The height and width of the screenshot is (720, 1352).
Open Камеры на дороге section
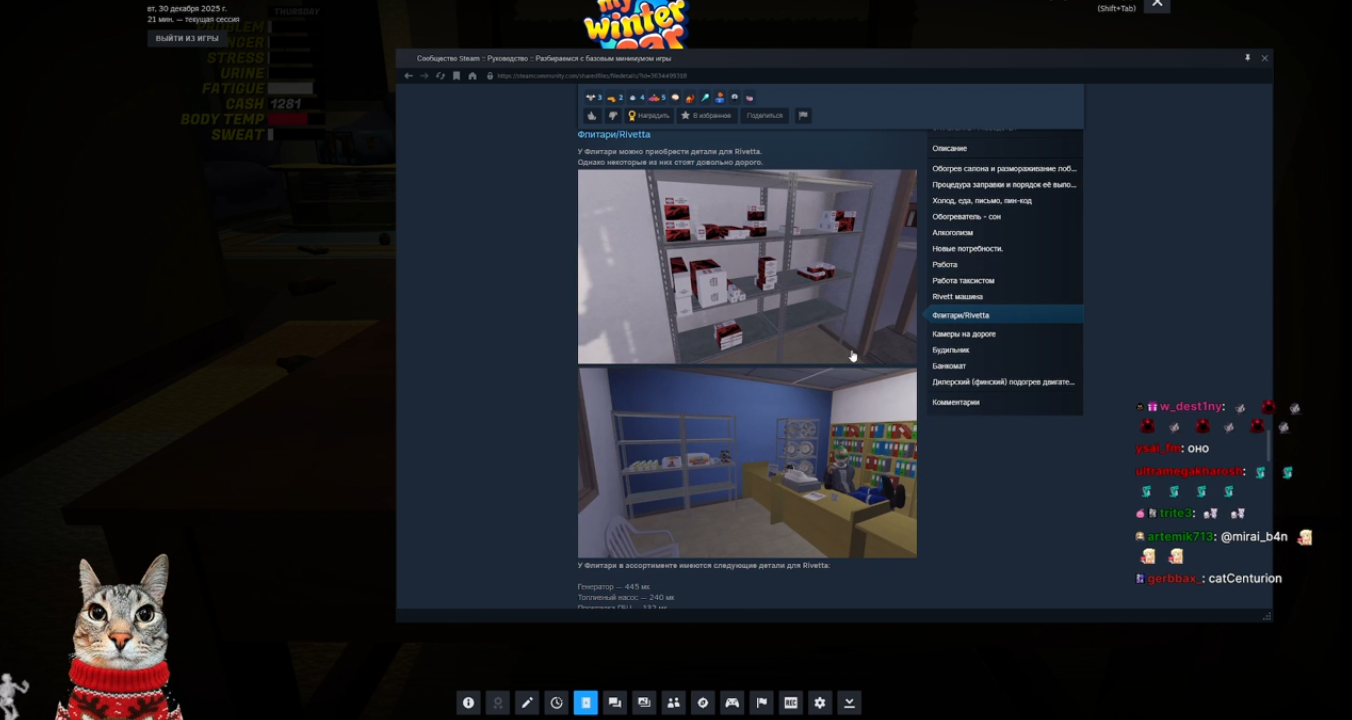click(964, 334)
